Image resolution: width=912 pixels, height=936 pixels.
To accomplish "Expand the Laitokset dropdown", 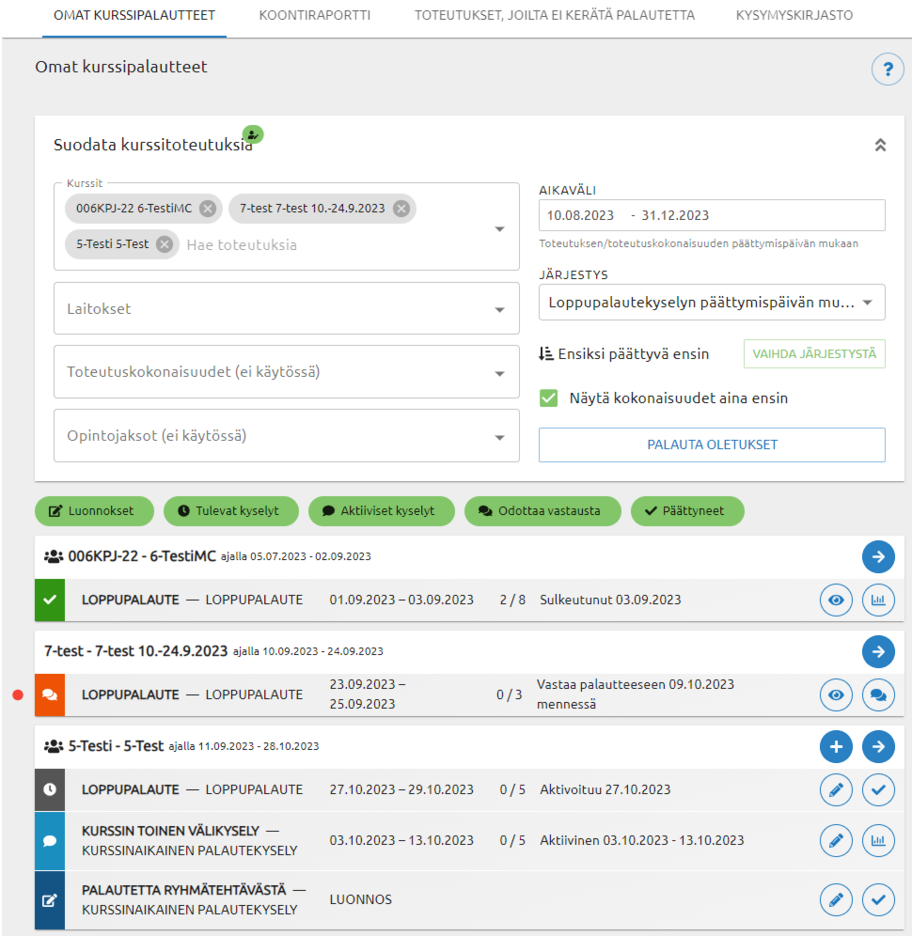I will pos(287,309).
